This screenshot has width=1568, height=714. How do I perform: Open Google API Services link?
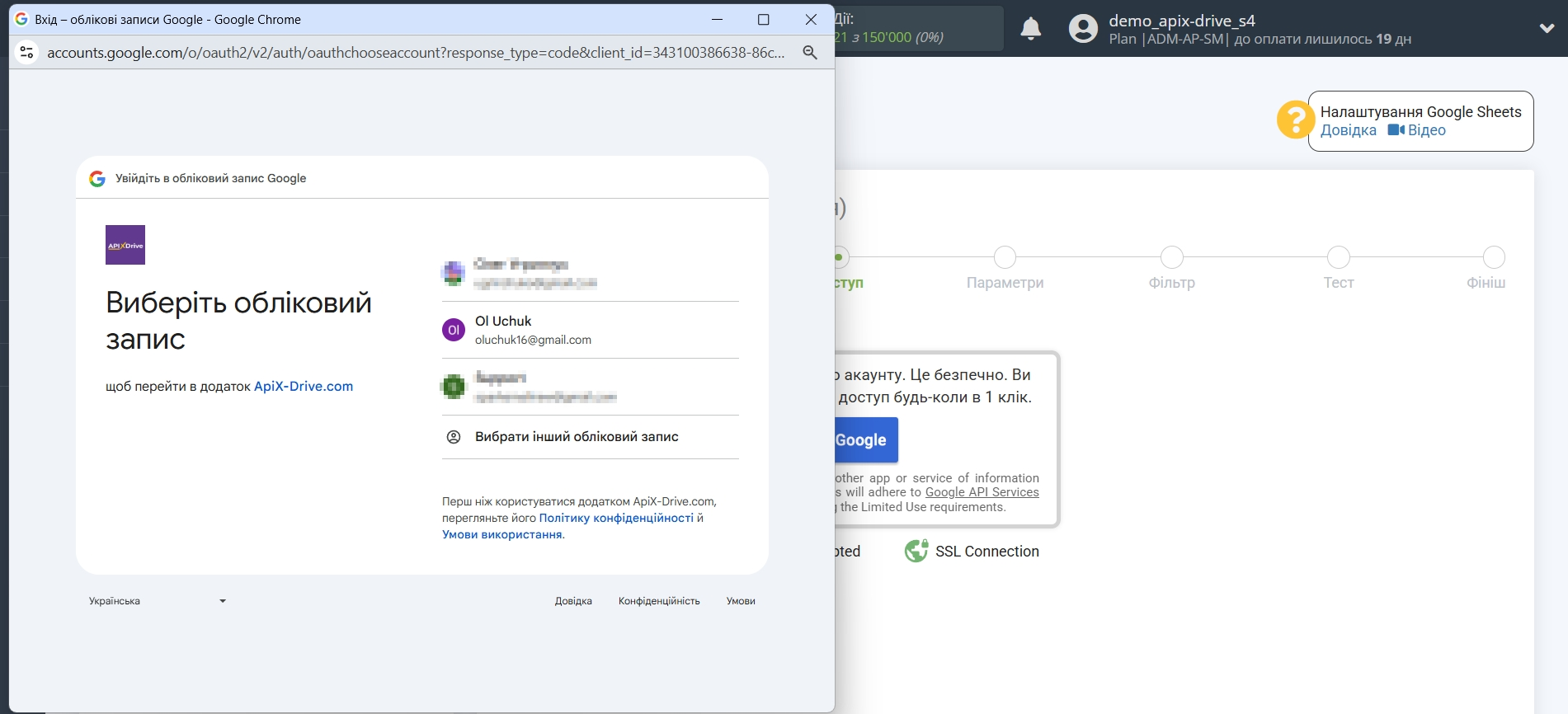pos(982,492)
